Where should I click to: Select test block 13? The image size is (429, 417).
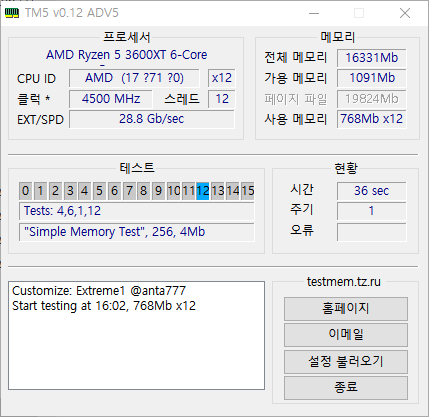[x=218, y=191]
